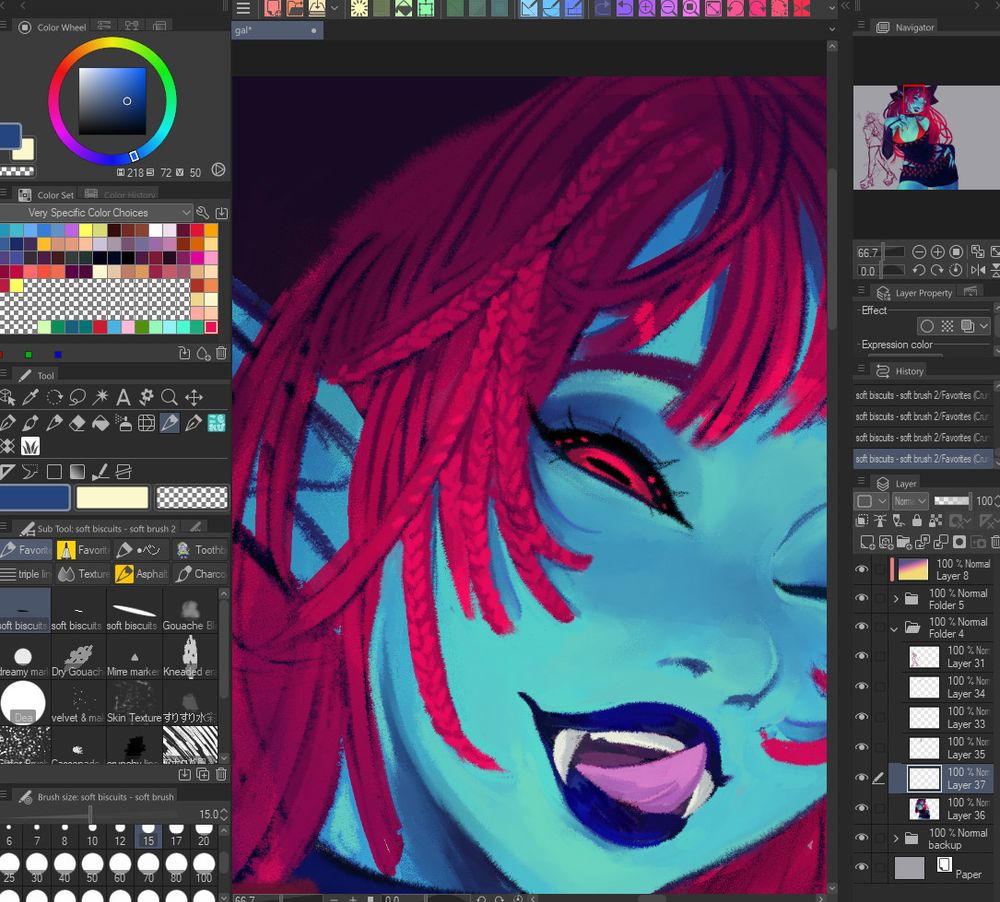This screenshot has height=902, width=1000.
Task: Select the Airbrush tool
Action: tap(124, 423)
